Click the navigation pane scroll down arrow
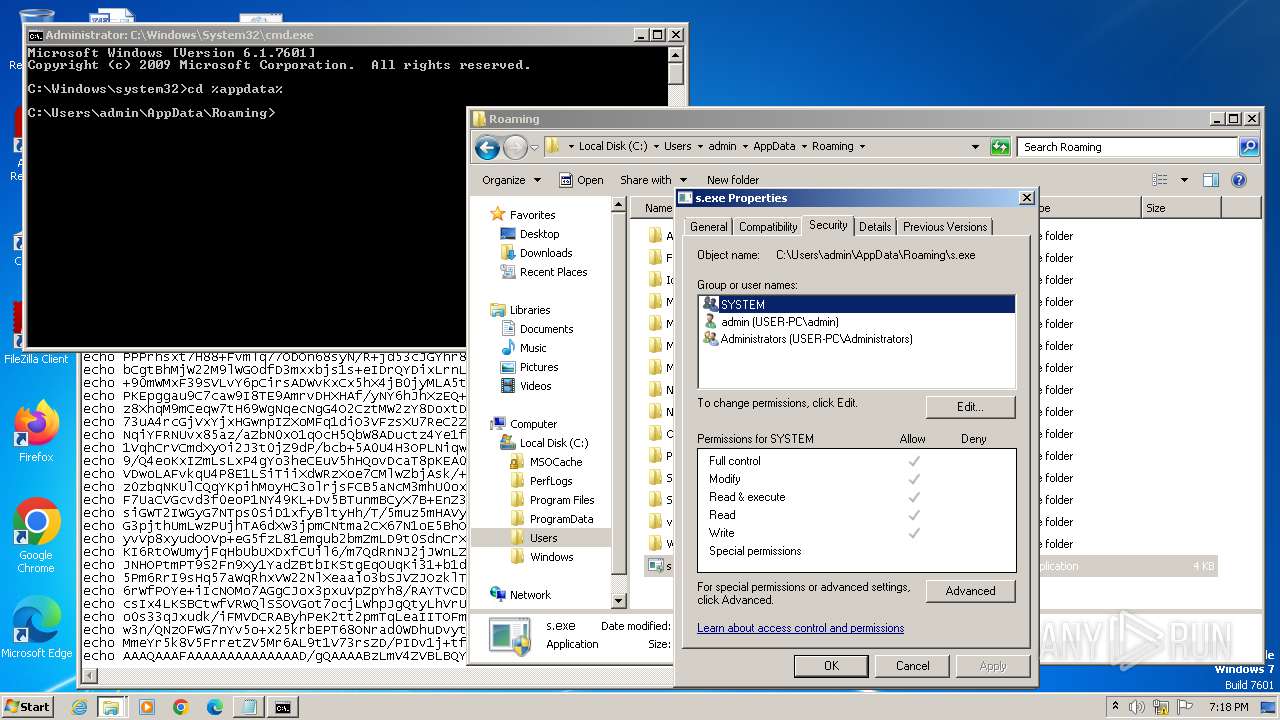 click(x=619, y=601)
